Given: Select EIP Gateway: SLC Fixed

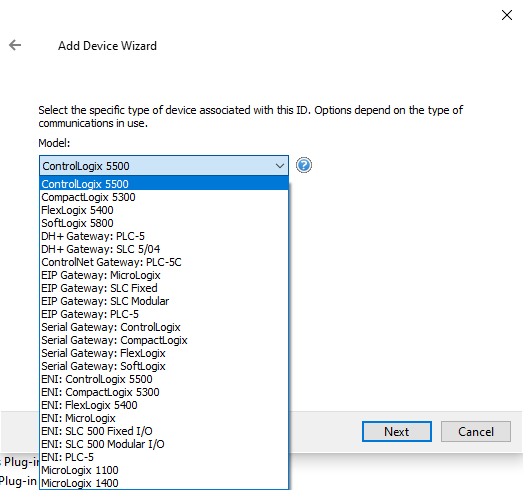Looking at the screenshot, I should [x=164, y=288].
